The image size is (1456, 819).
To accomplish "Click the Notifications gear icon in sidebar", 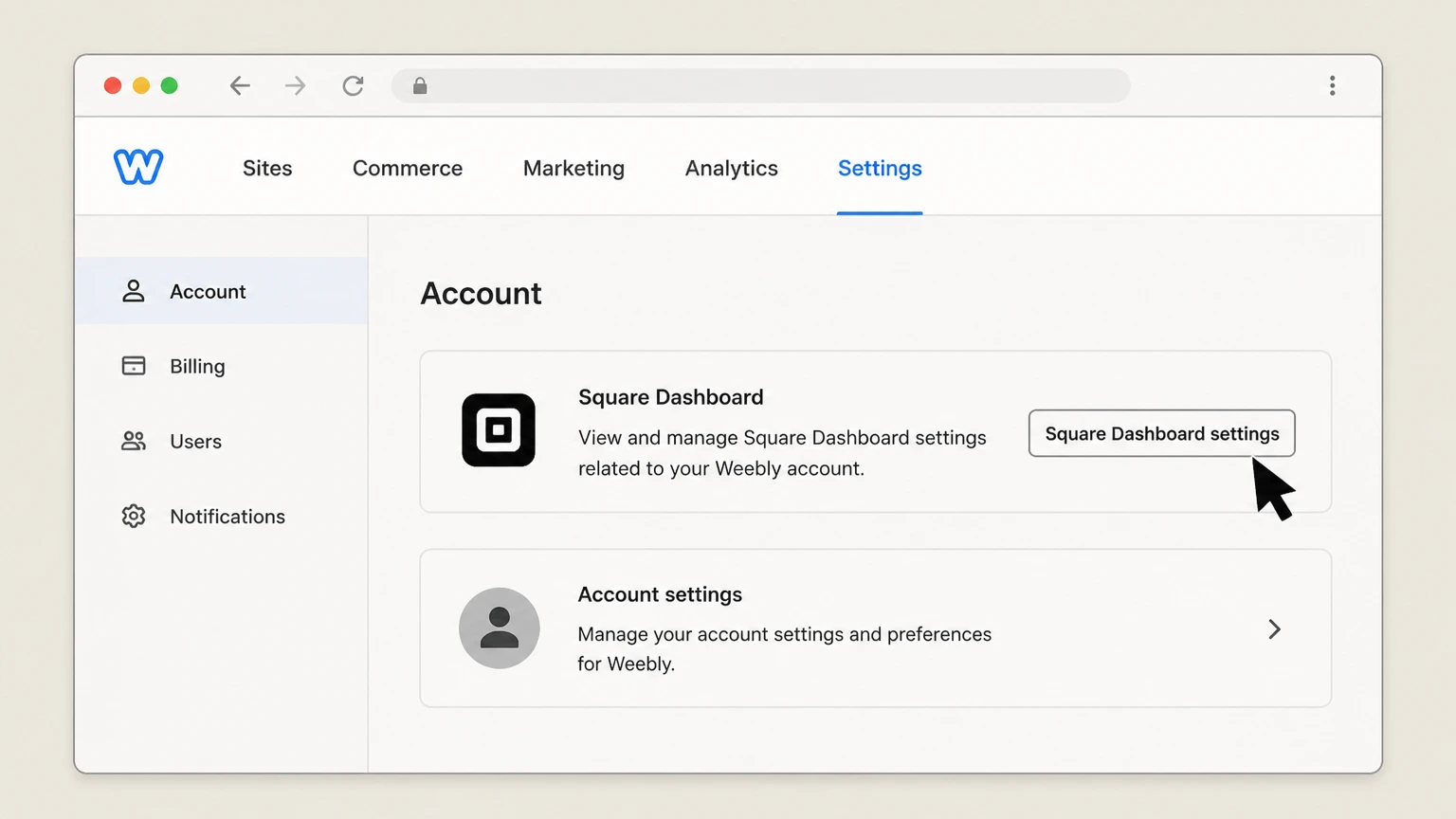I will pos(134,516).
